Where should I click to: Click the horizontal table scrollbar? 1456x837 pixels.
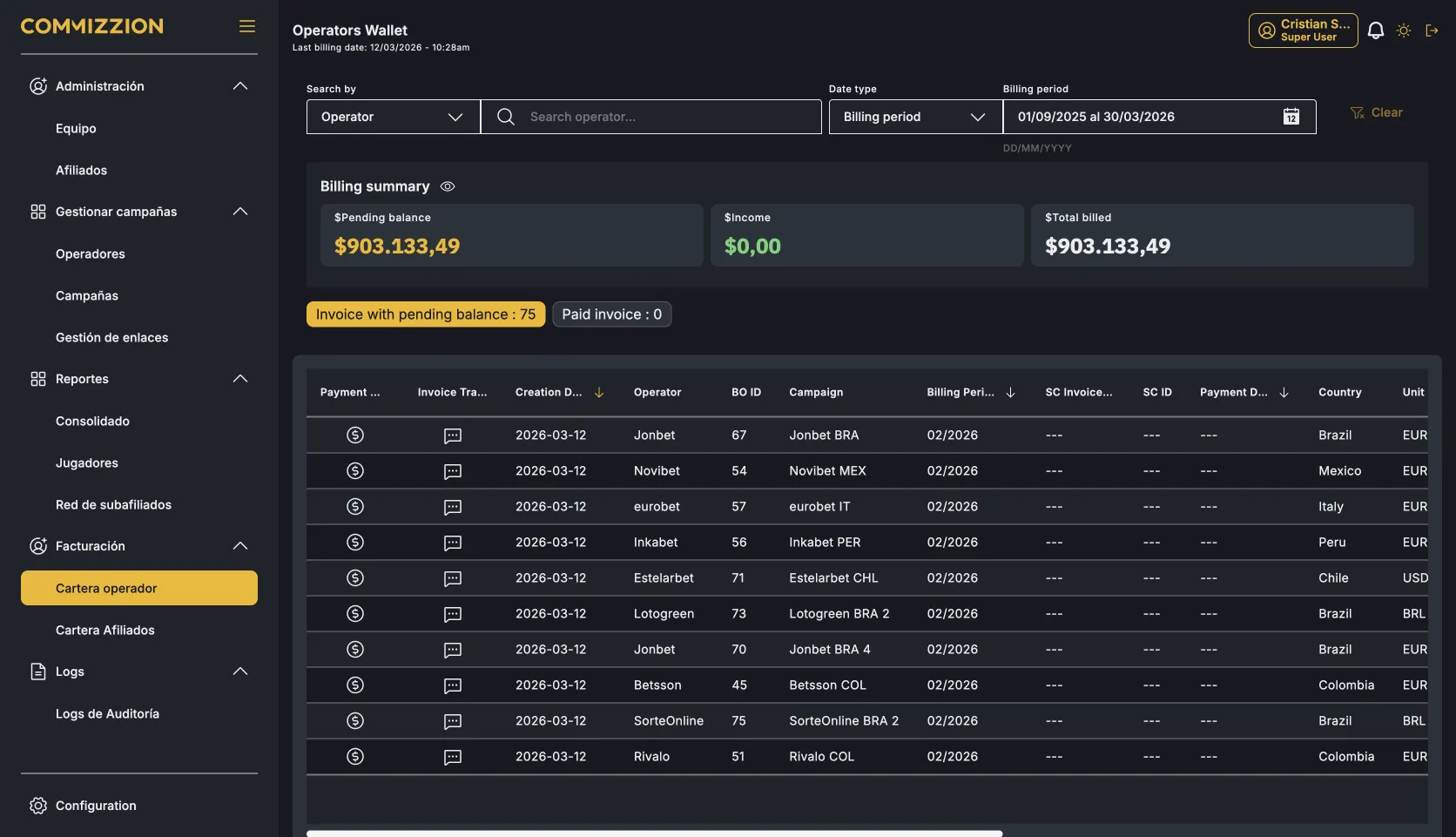point(655,834)
